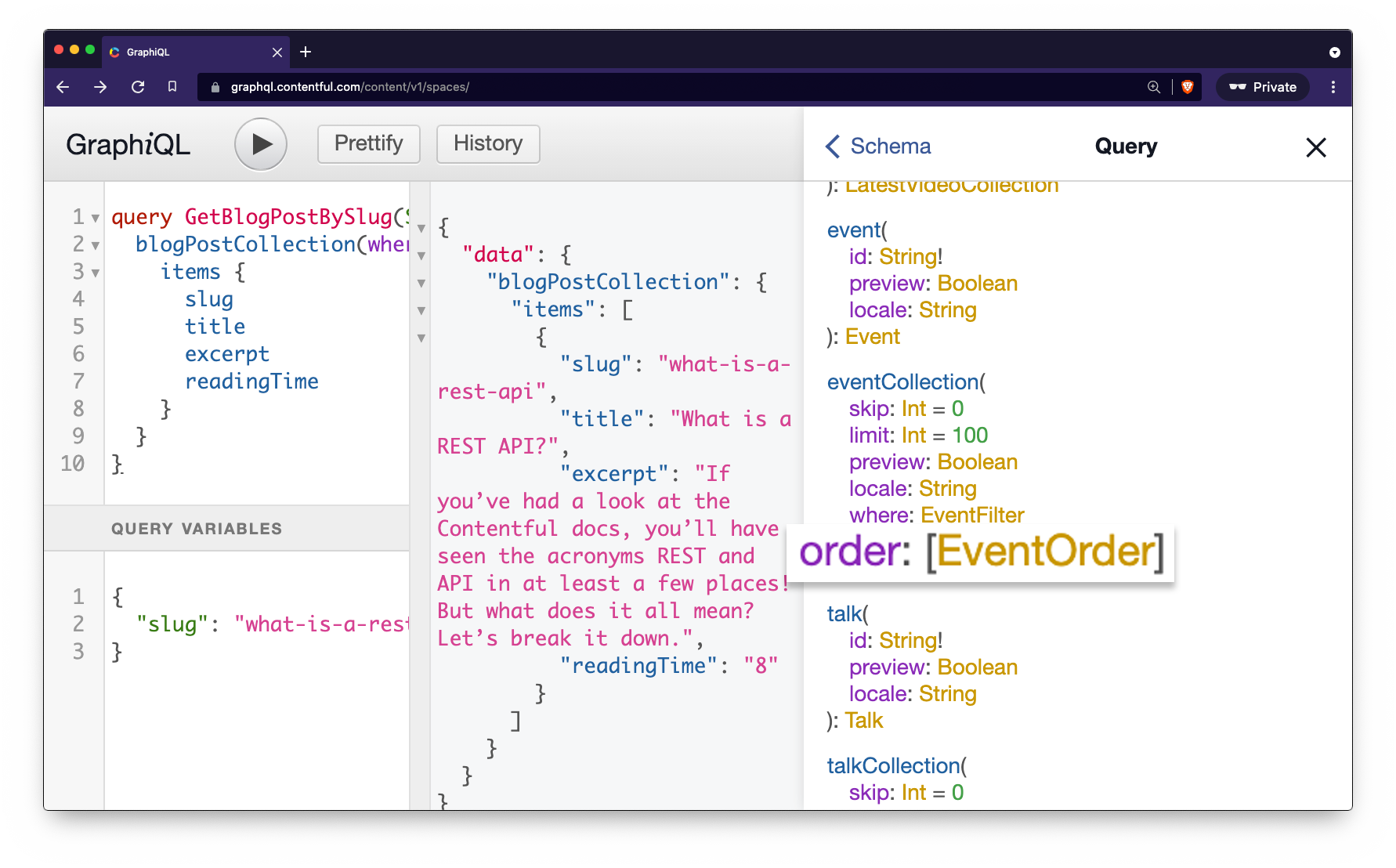This screenshot has width=1396, height=868.
Task: Click the title field on line 5
Action: [215, 327]
